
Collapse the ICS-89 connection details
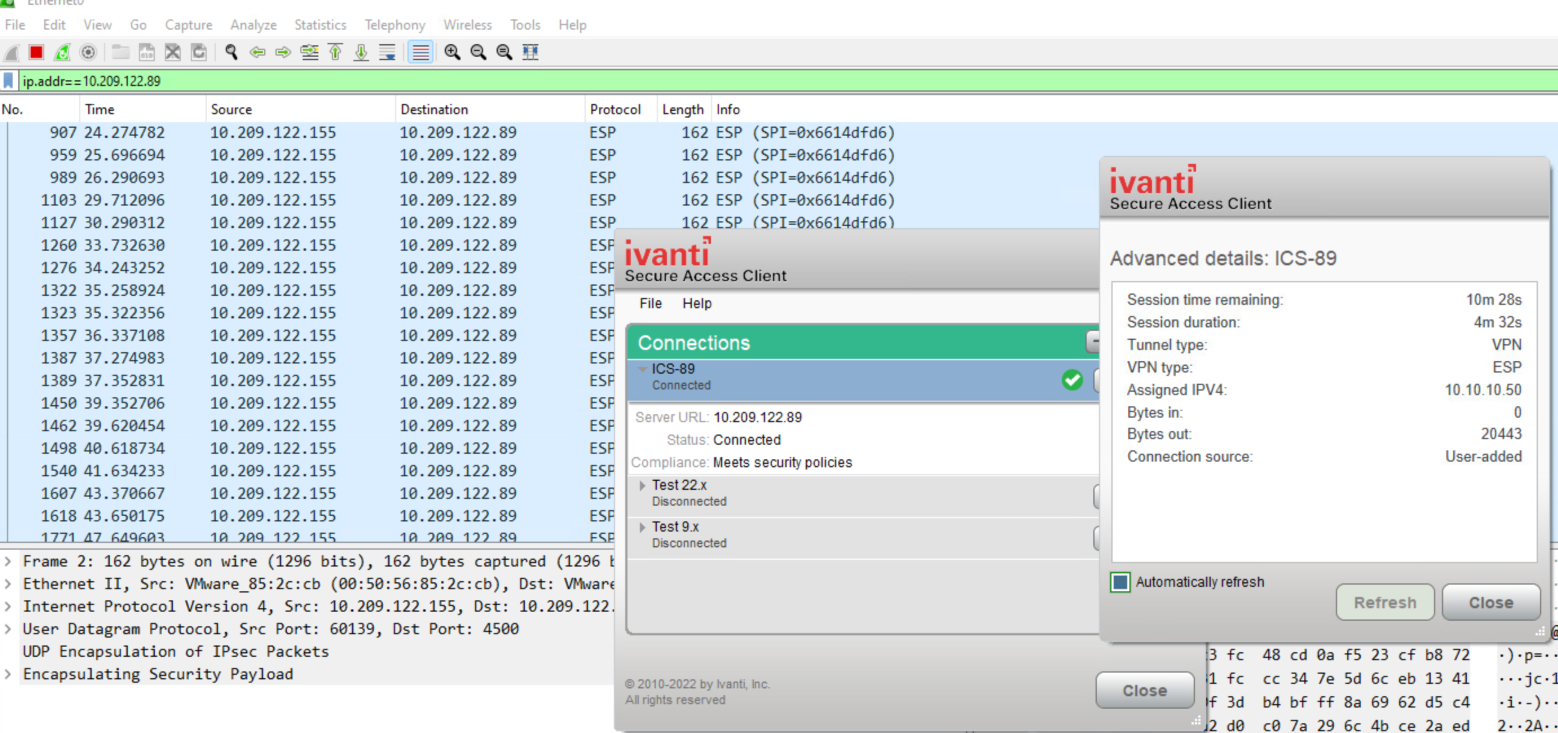(643, 370)
